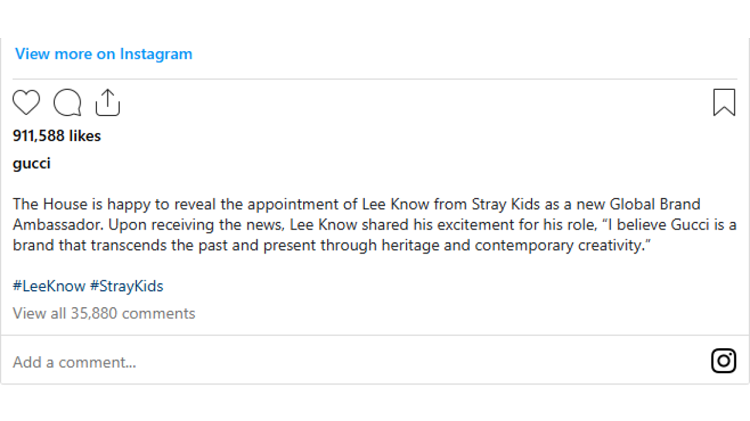The width and height of the screenshot is (750, 421).
Task: Open Instagram via the camera logo icon
Action: coord(723,361)
